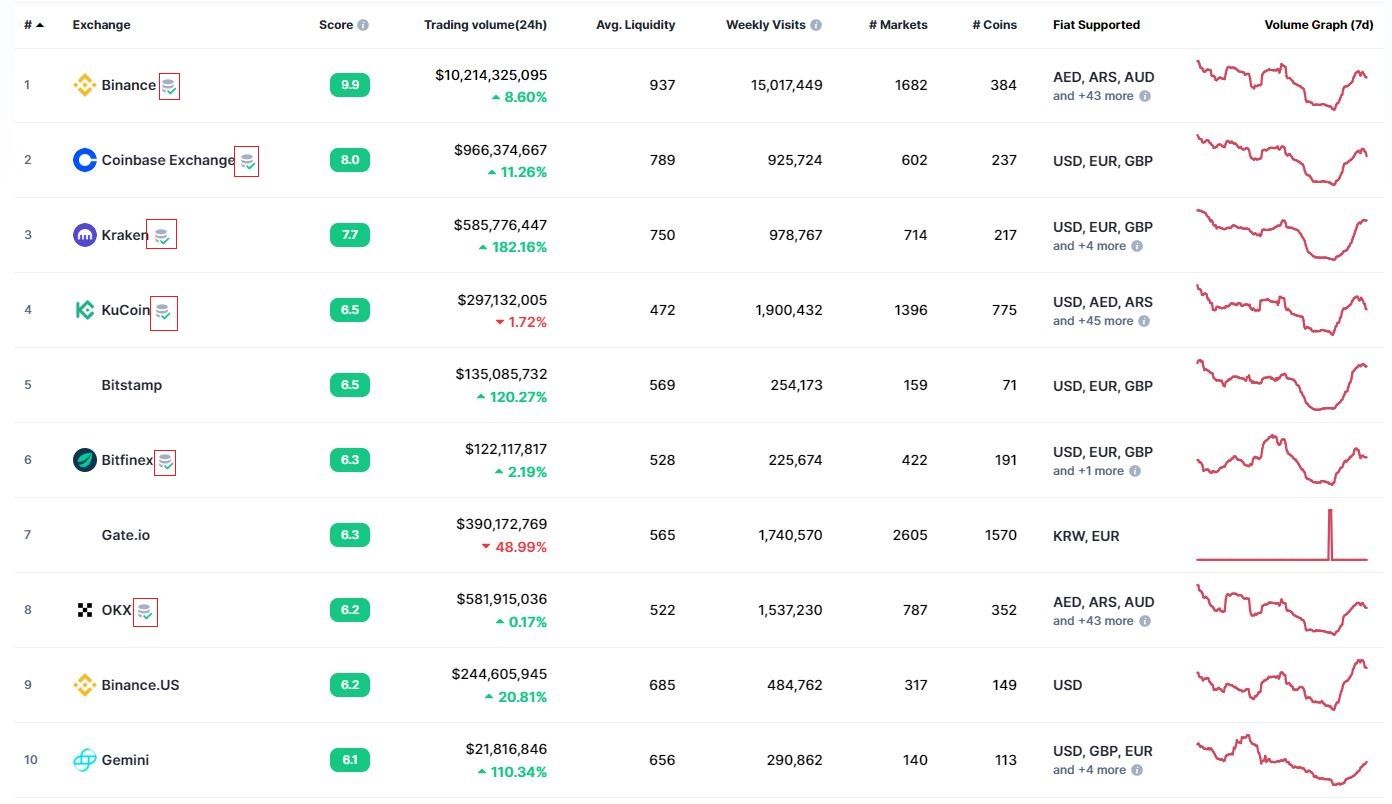
Task: Sort by # Coins column header
Action: [994, 25]
